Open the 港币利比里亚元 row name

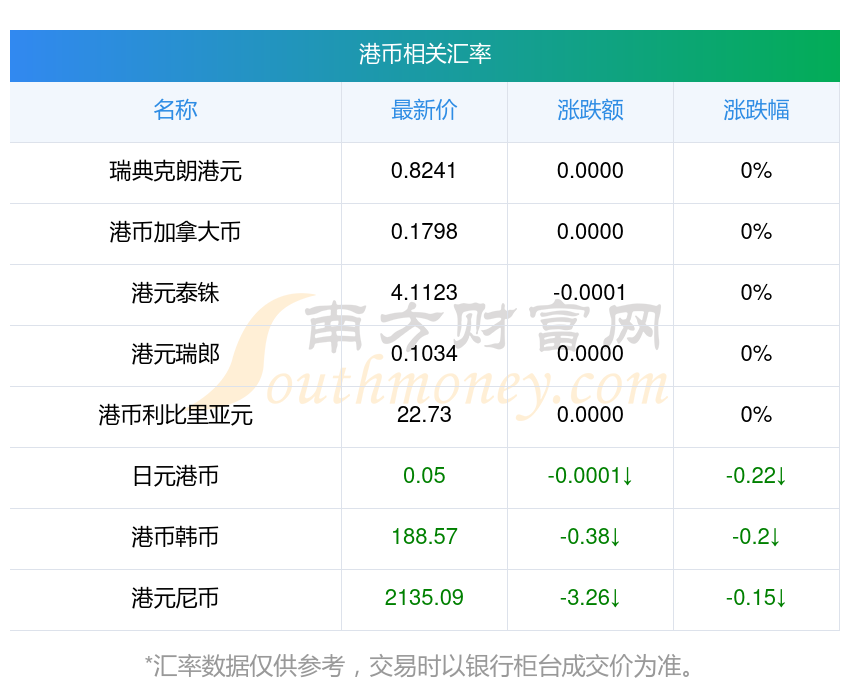coord(175,415)
